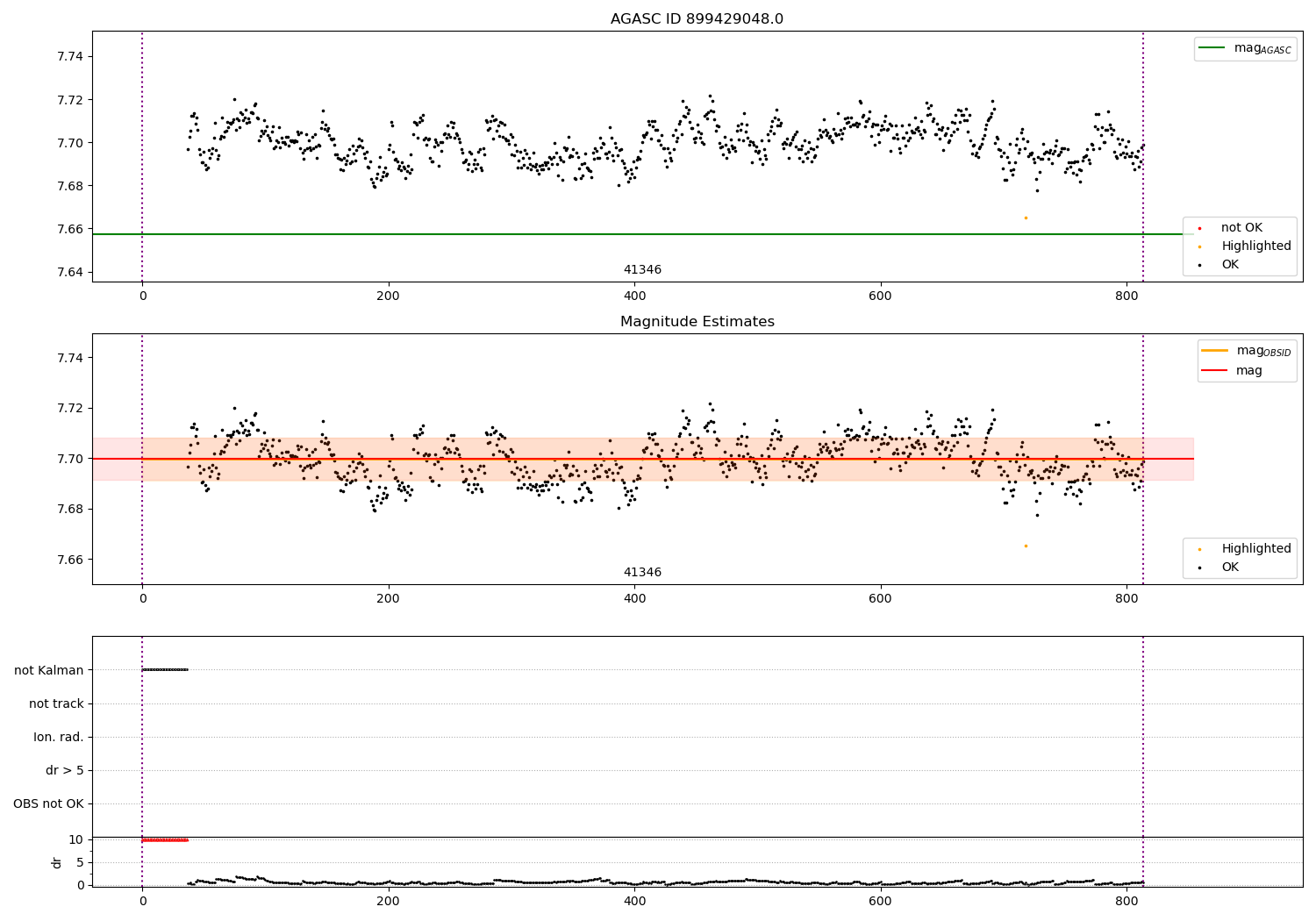Click the black 'OK' marker in top legend
Viewport: 1316px width, 921px height.
coord(1199,265)
